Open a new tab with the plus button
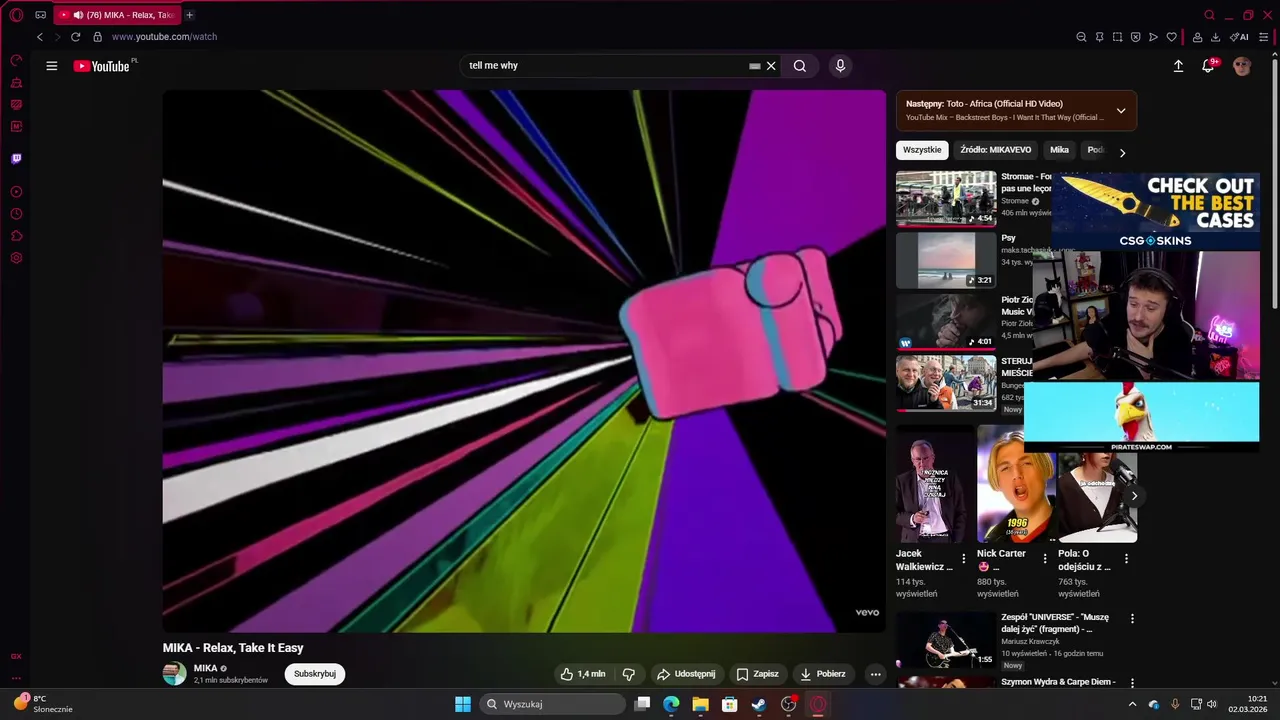Viewport: 1280px width, 720px height. click(x=189, y=15)
